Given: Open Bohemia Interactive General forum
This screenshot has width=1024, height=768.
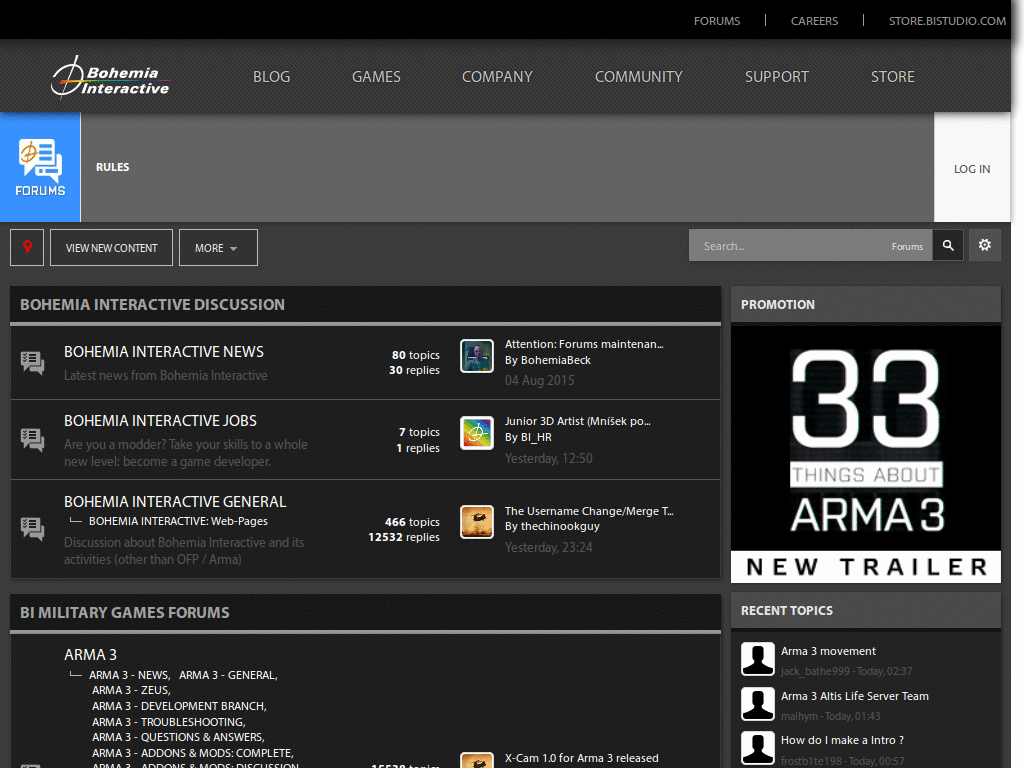Looking at the screenshot, I should click(175, 502).
